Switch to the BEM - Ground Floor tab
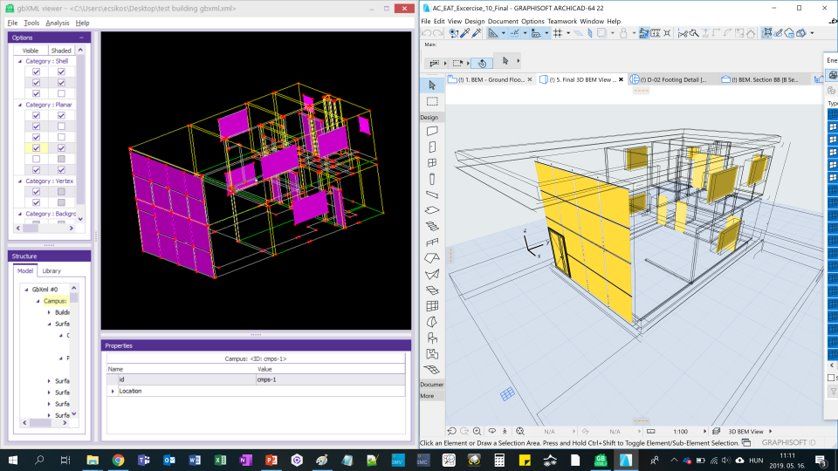This screenshot has width=838, height=471. point(490,79)
